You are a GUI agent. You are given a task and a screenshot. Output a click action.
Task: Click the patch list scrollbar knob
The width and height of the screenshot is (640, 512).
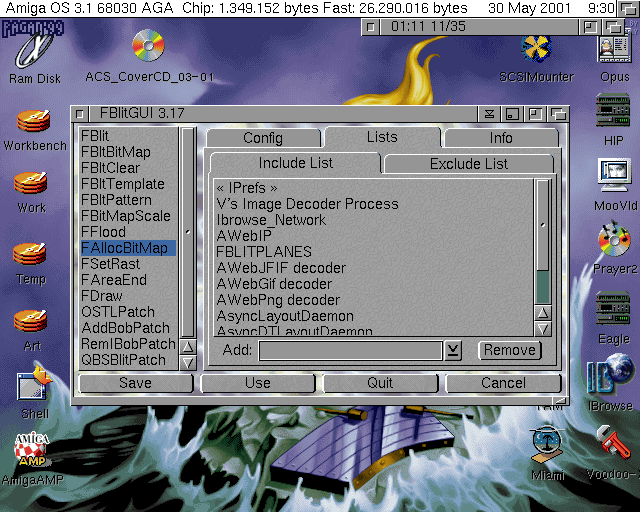point(188,232)
